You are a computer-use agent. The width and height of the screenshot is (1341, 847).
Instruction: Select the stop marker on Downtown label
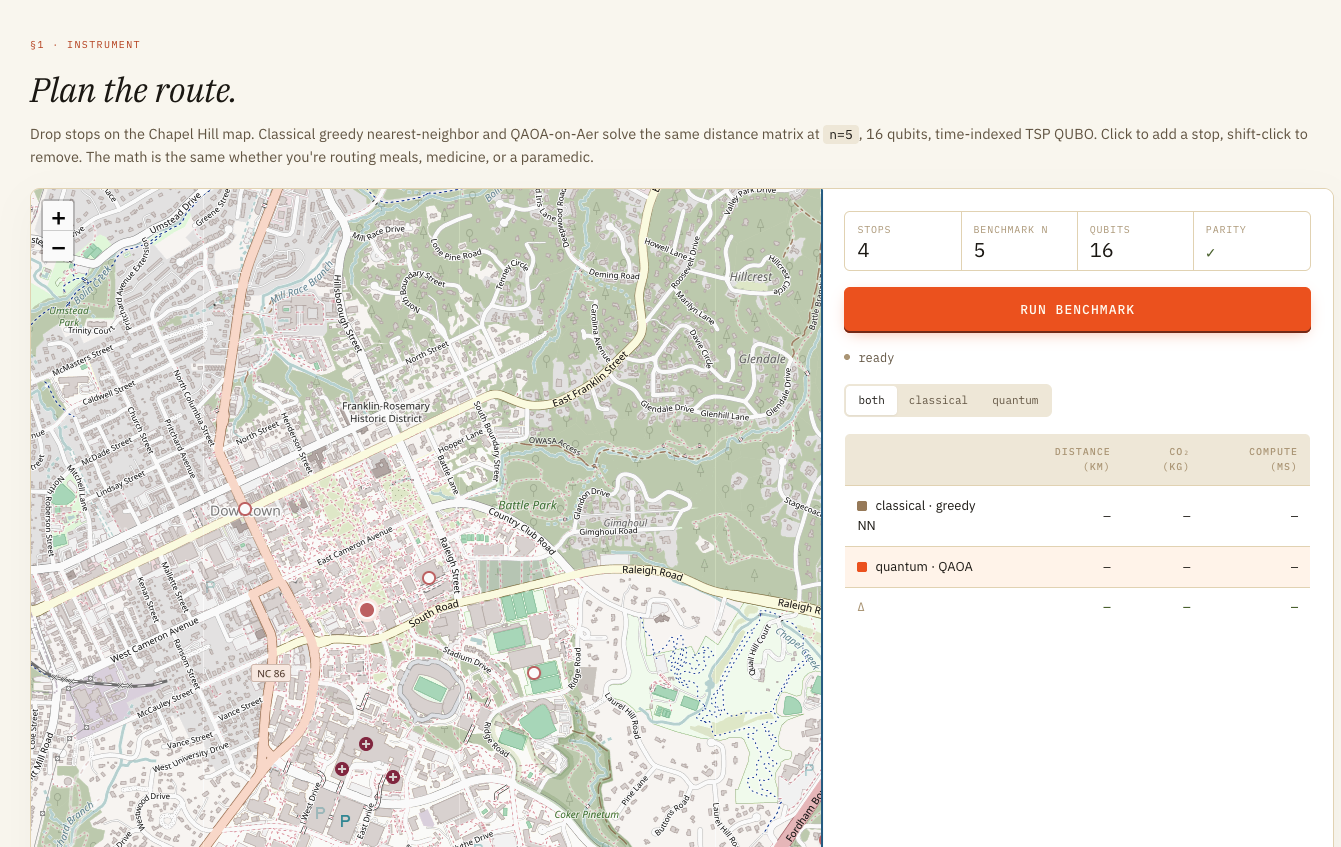click(244, 509)
